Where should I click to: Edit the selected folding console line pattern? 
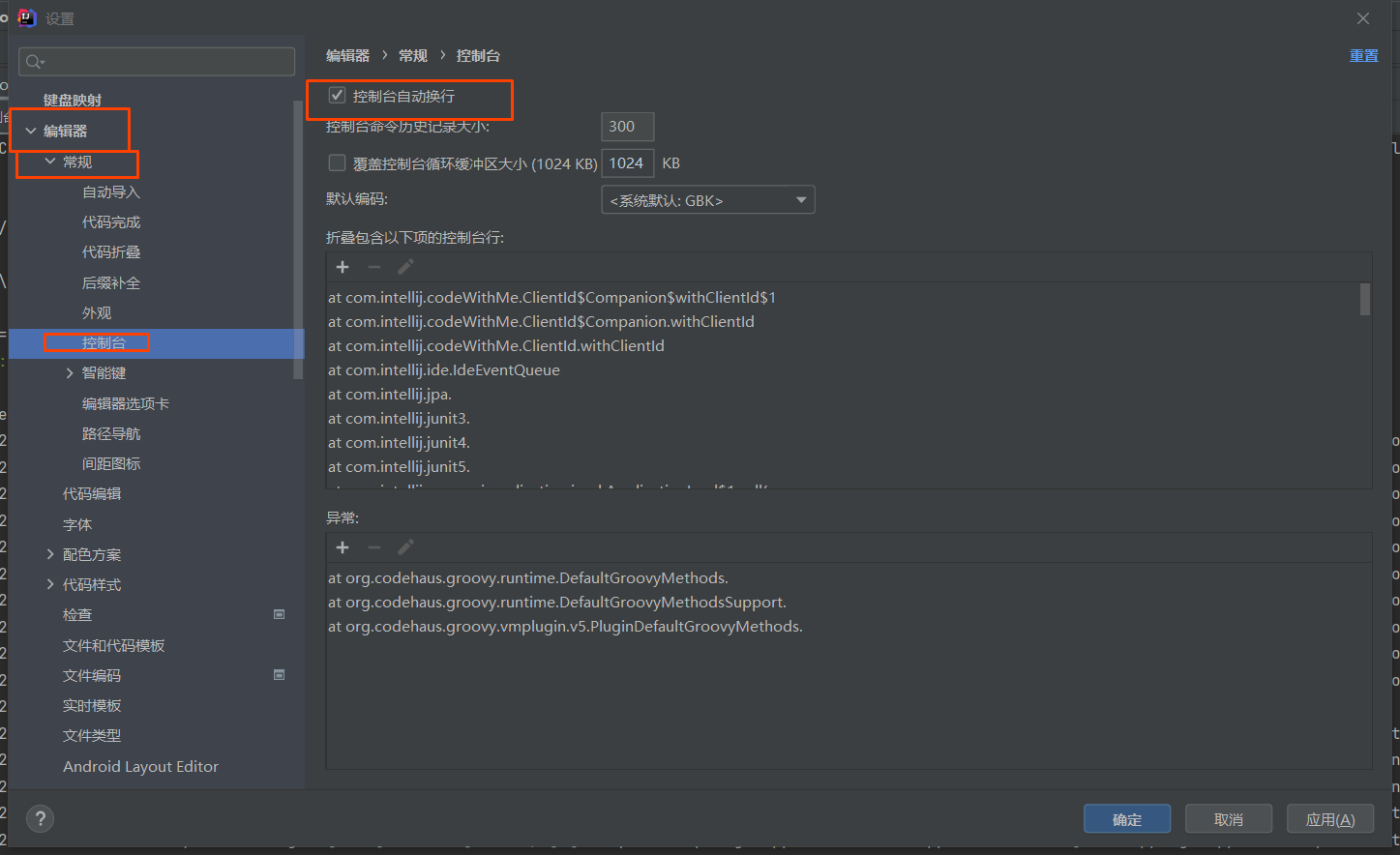(406, 267)
